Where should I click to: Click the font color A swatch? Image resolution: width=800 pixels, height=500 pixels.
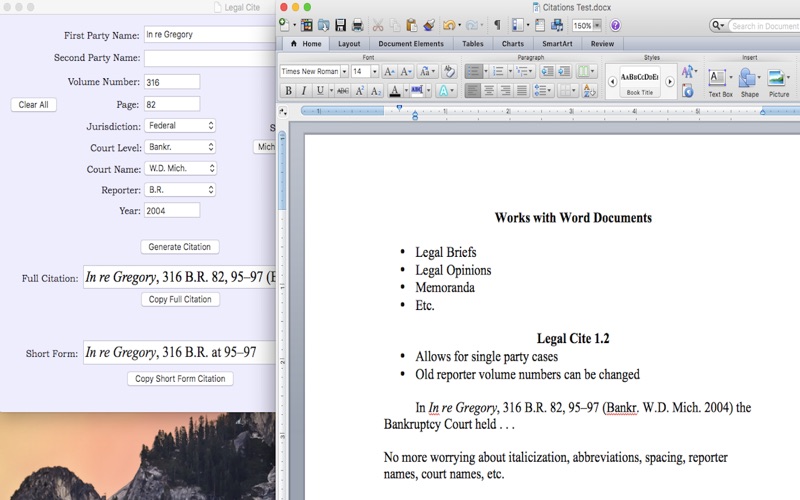(394, 91)
